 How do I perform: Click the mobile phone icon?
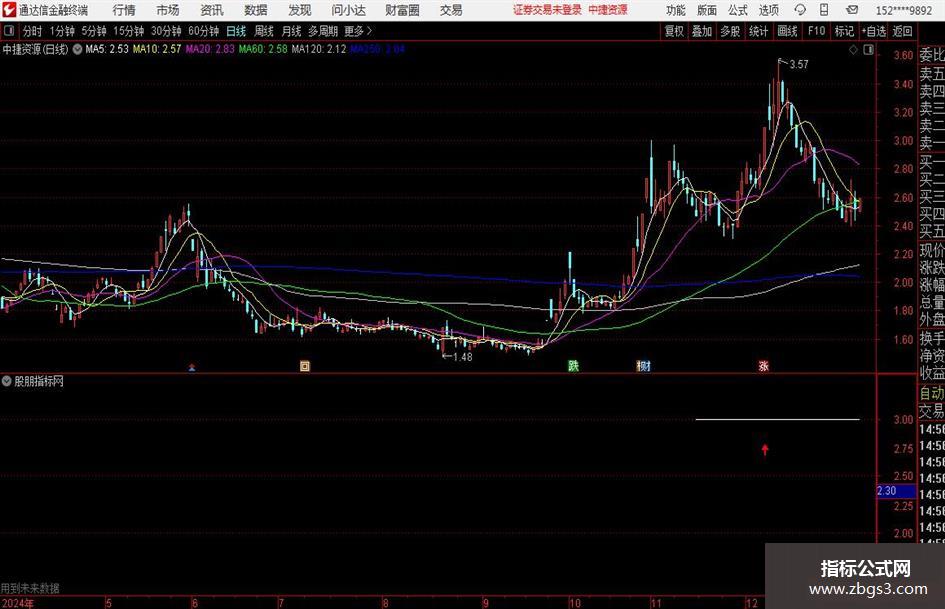pos(824,10)
